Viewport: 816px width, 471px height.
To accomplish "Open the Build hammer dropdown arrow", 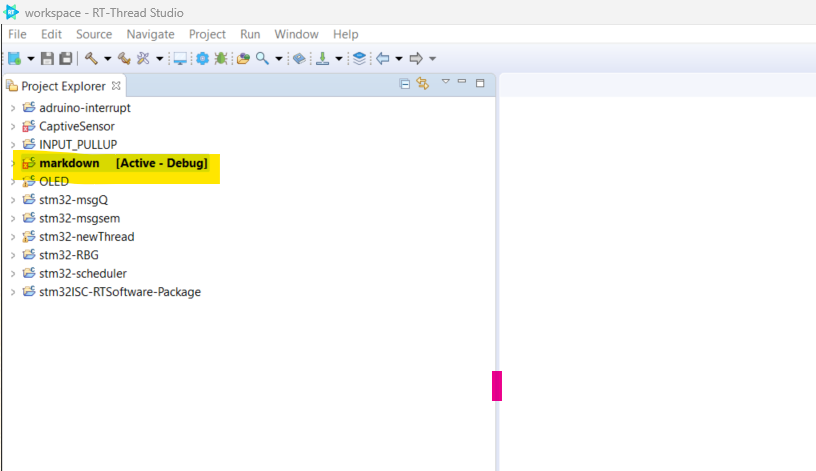I will 107,59.
